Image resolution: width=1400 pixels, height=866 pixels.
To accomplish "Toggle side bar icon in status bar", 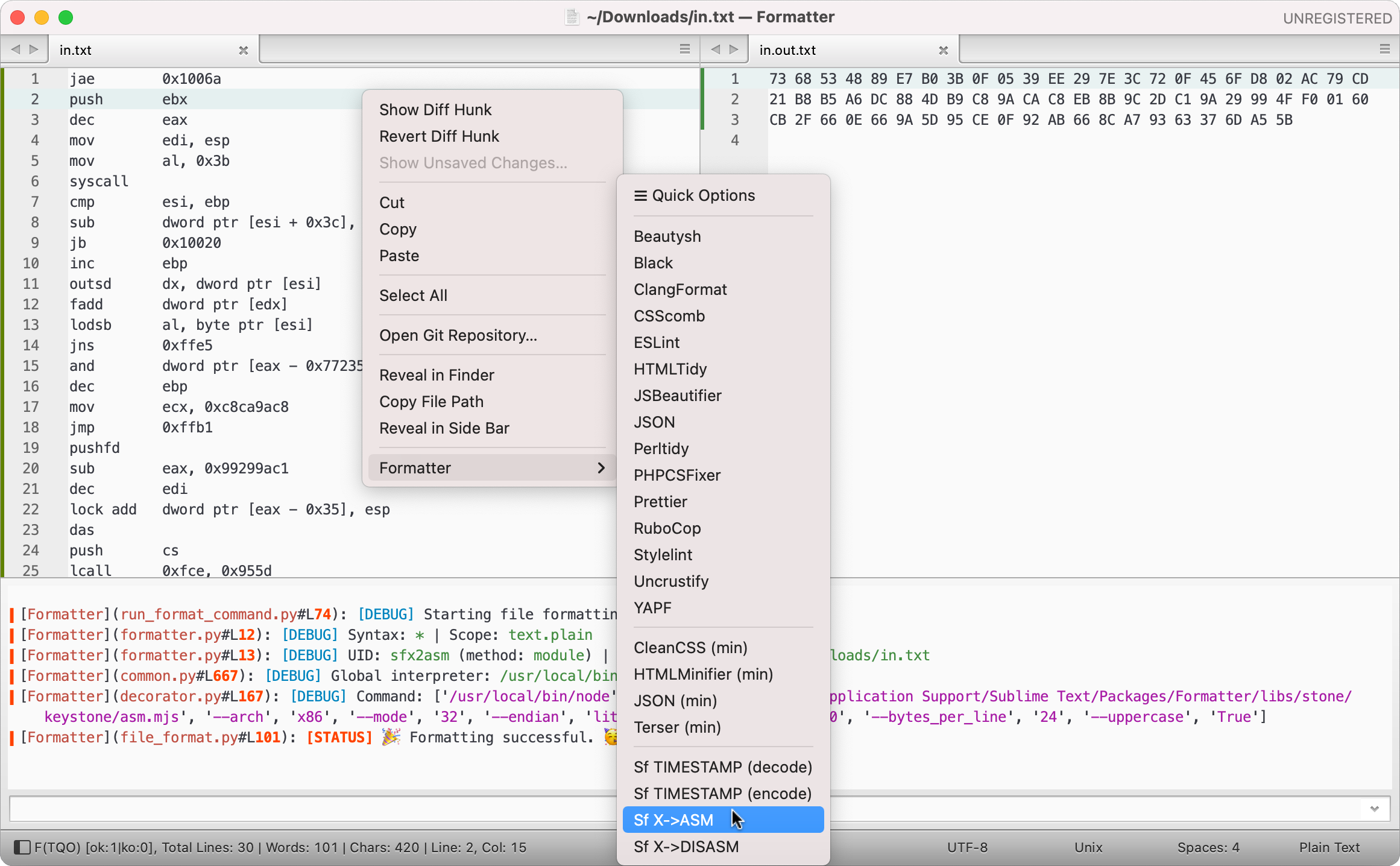I will pos(22,847).
